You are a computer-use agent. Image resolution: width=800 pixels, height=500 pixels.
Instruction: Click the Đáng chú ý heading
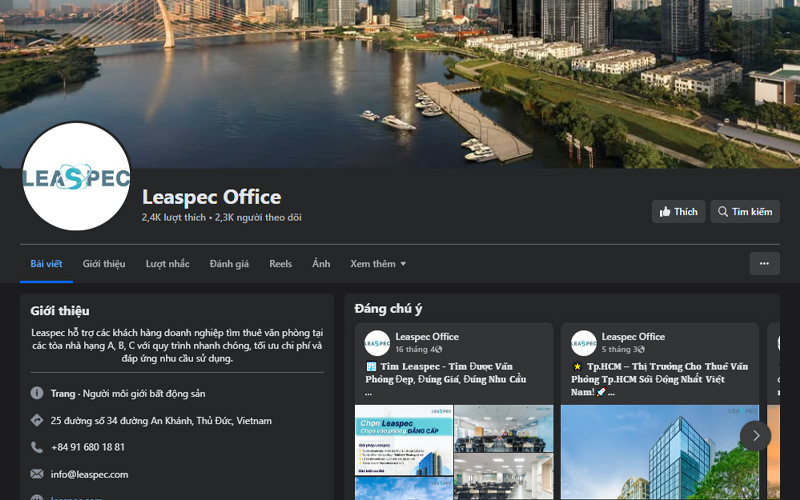pyautogui.click(x=388, y=309)
